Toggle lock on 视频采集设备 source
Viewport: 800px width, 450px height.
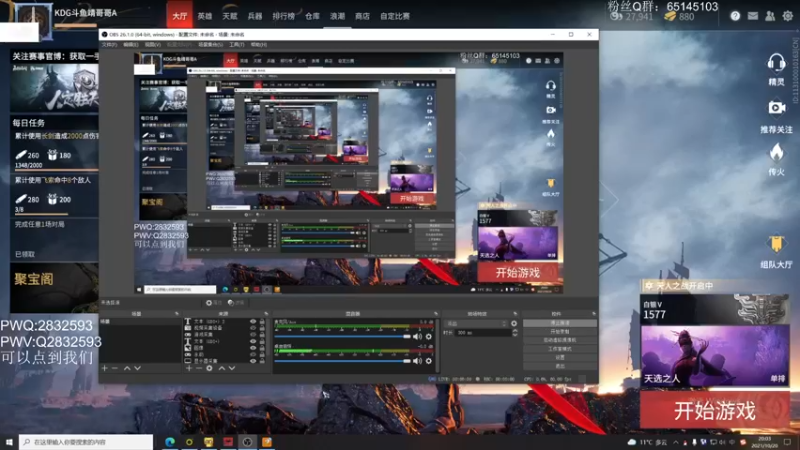click(x=262, y=328)
